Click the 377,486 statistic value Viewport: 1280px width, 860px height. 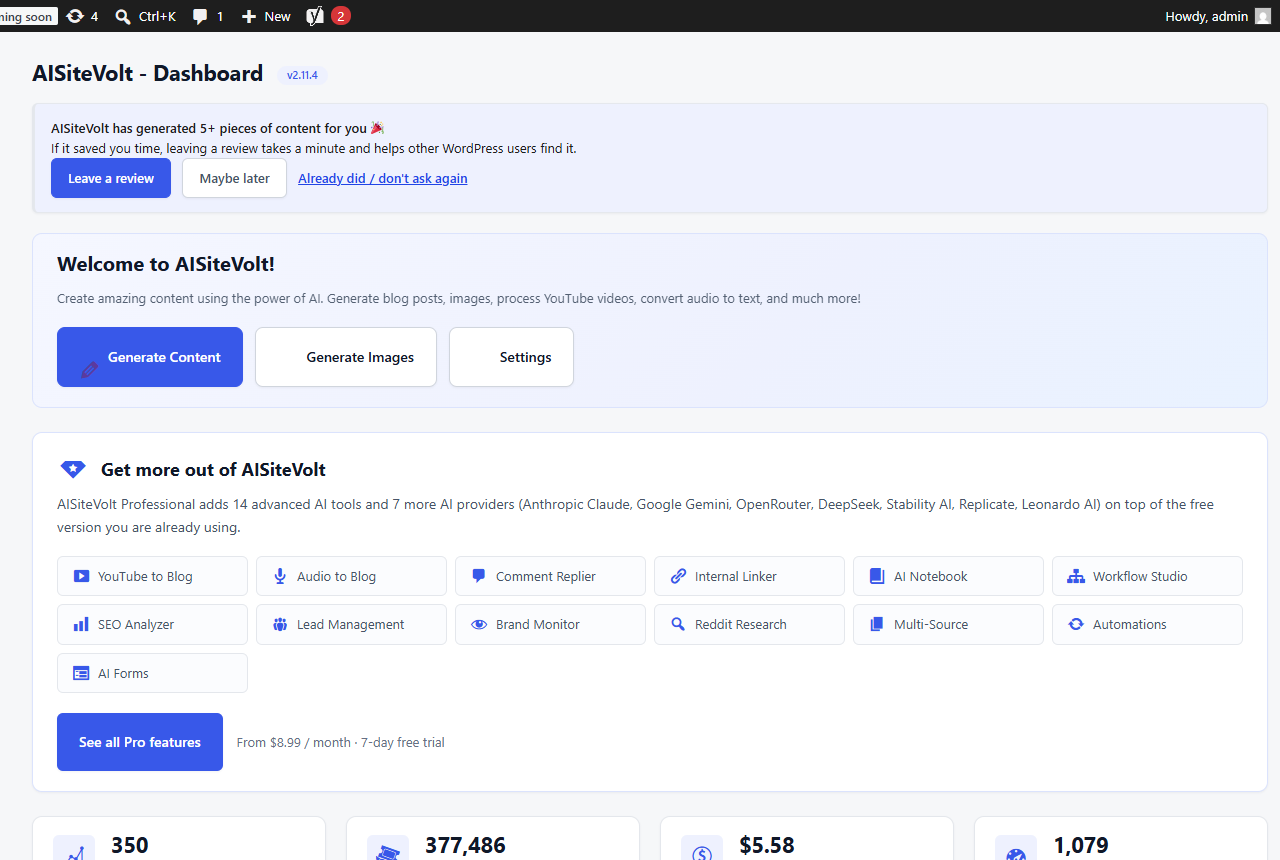coord(465,845)
